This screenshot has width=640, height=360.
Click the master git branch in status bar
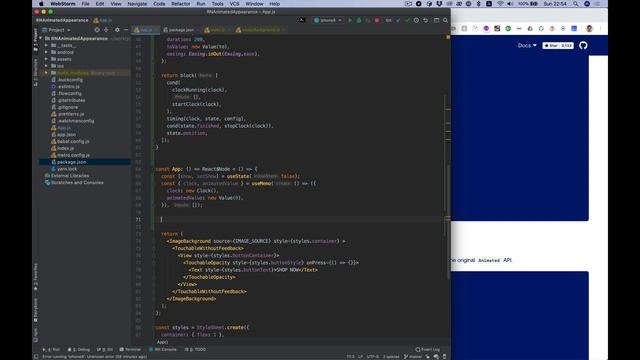[413, 356]
